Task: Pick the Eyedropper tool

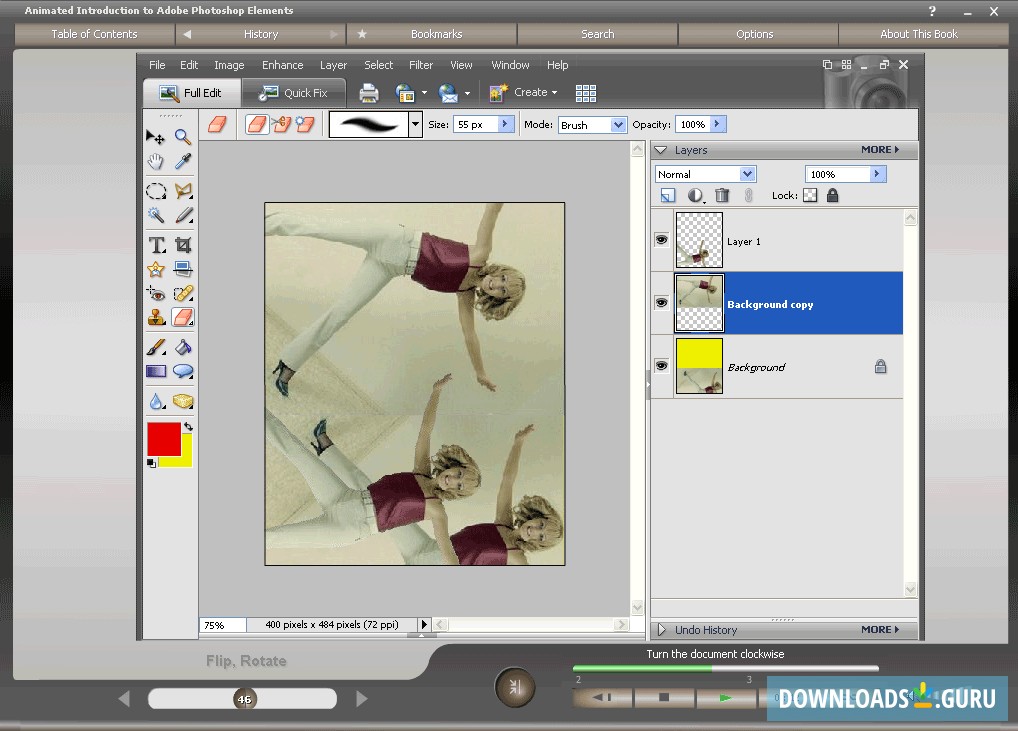Action: pos(183,161)
